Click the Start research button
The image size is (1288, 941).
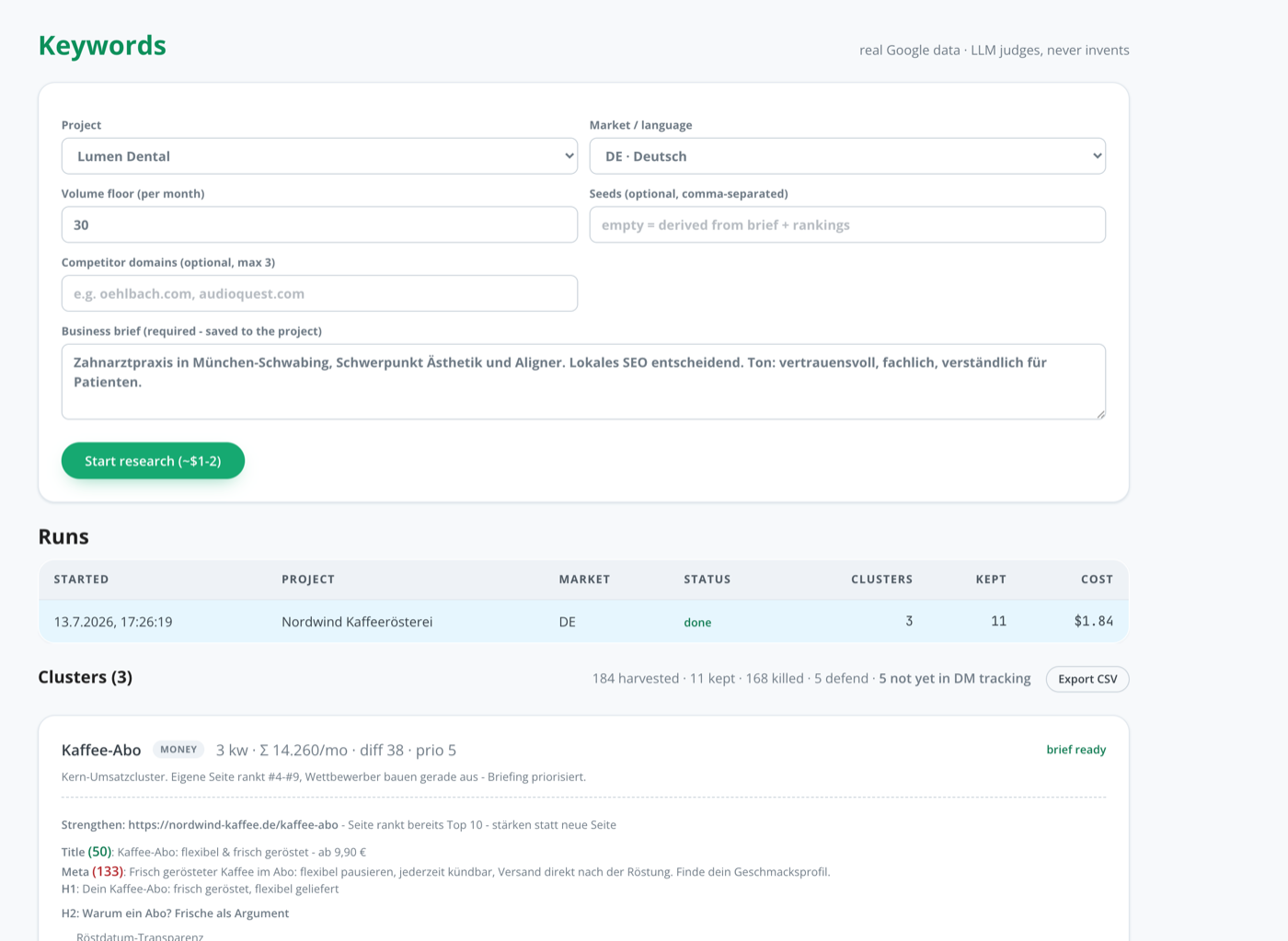pos(153,461)
